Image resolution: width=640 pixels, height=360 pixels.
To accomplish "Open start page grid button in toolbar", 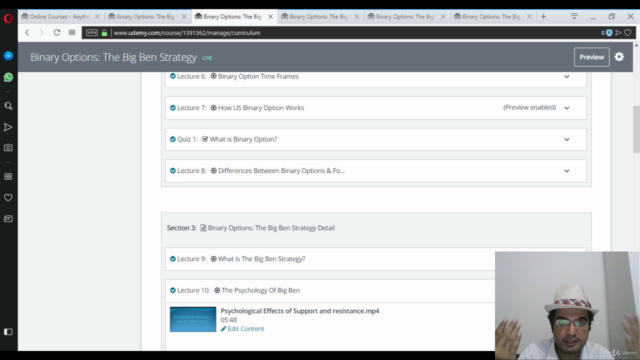I will point(72,33).
